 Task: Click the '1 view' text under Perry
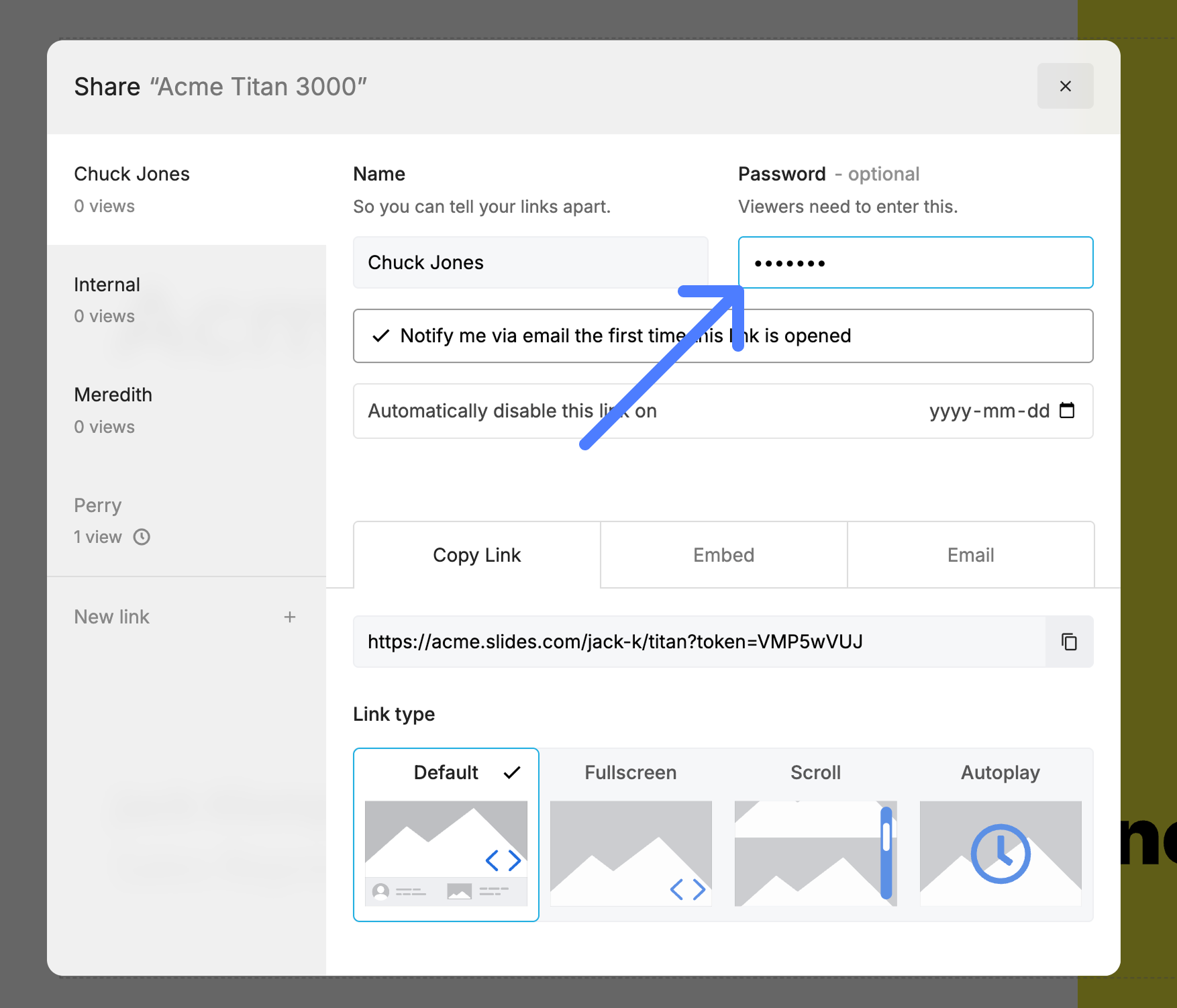coord(98,537)
